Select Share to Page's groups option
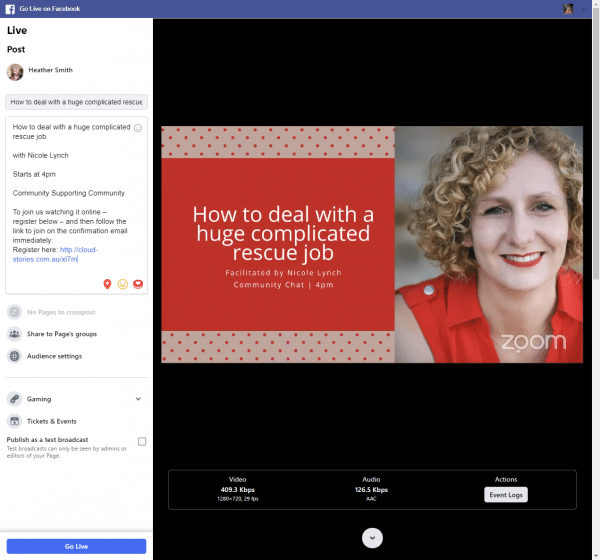Image resolution: width=600 pixels, height=560 pixels. pyautogui.click(x=62, y=334)
